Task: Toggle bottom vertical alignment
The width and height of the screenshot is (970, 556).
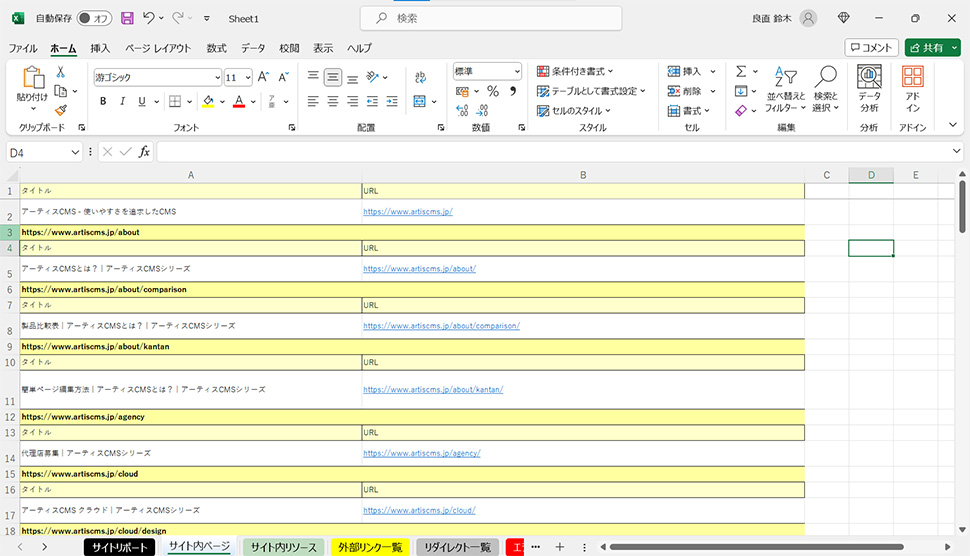Action: (x=353, y=77)
